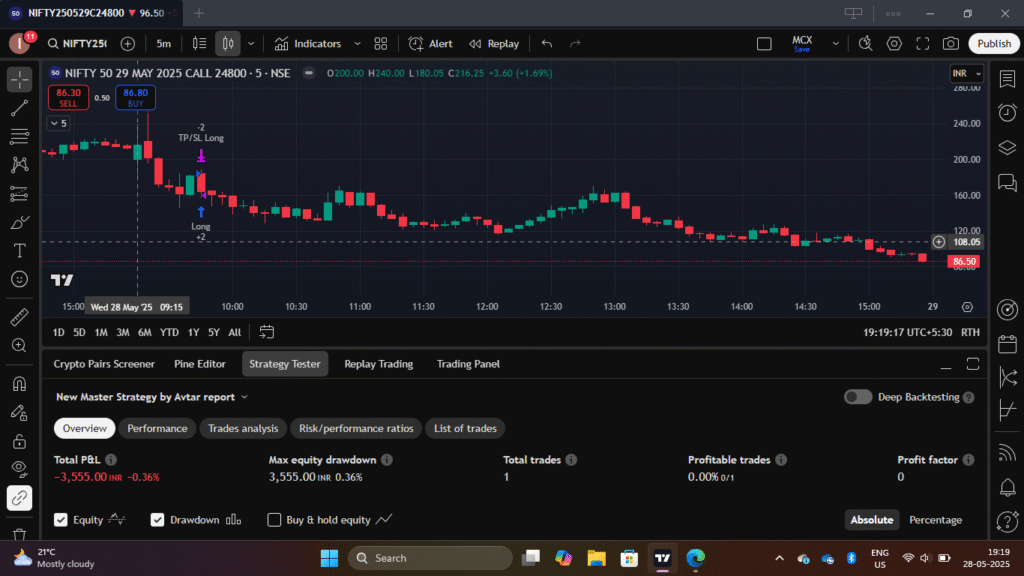Click the link drawings icon in left toolbar
Image resolution: width=1024 pixels, height=576 pixels.
tap(20, 498)
